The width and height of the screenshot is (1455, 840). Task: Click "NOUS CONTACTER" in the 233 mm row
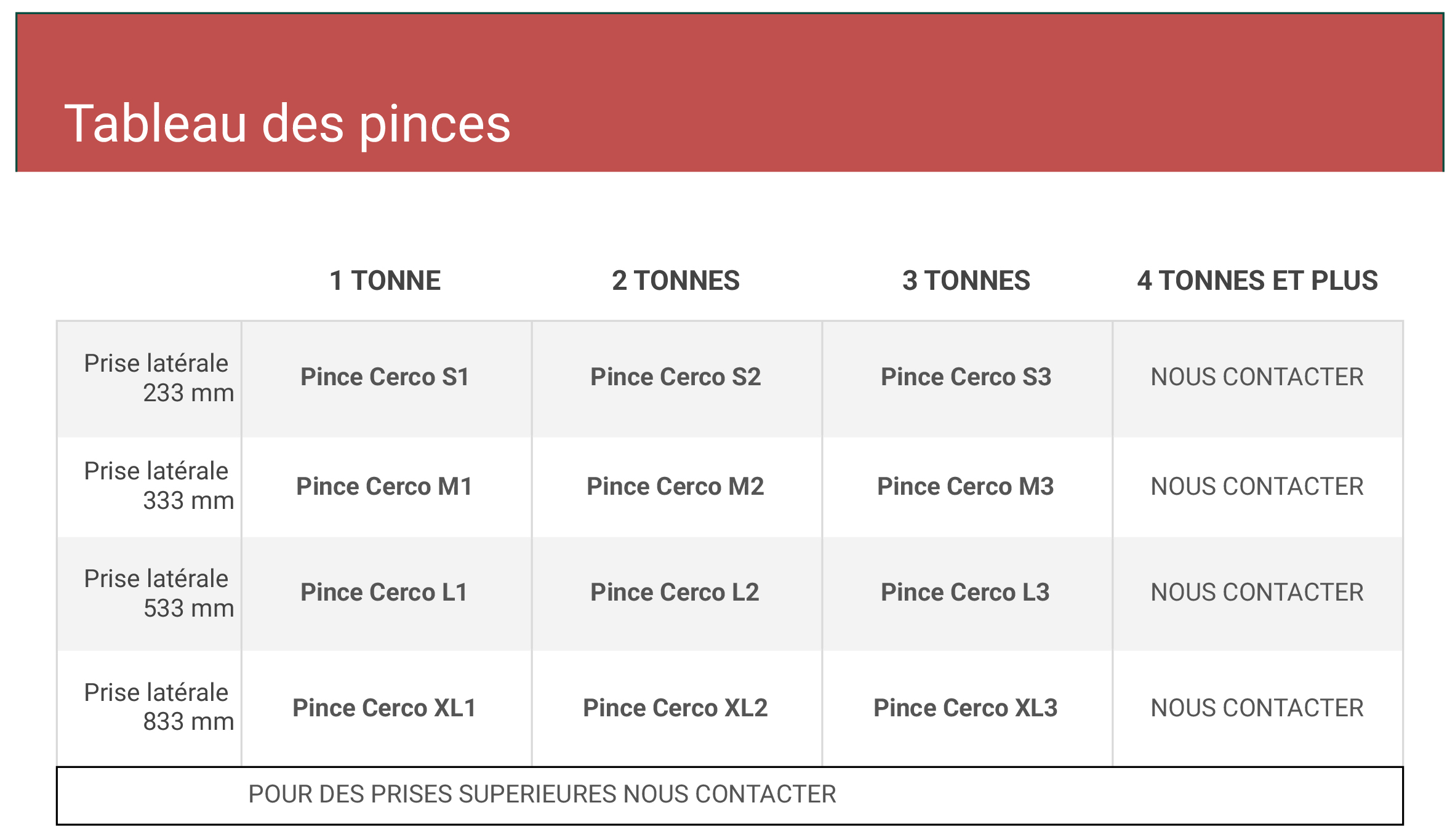point(1257,377)
